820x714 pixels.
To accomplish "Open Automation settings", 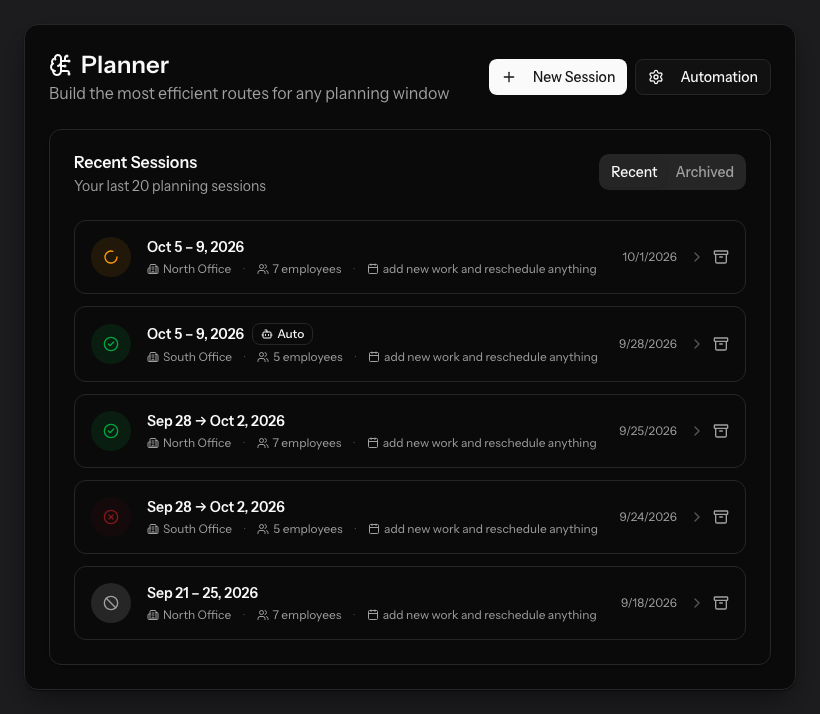I will pos(702,77).
